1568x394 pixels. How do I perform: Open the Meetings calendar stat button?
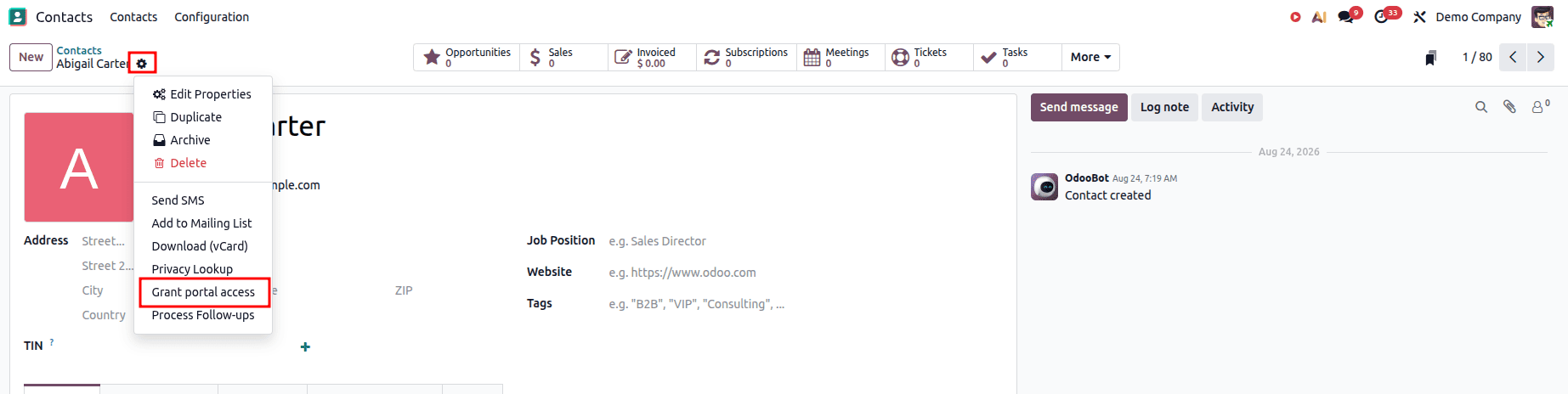tap(841, 57)
